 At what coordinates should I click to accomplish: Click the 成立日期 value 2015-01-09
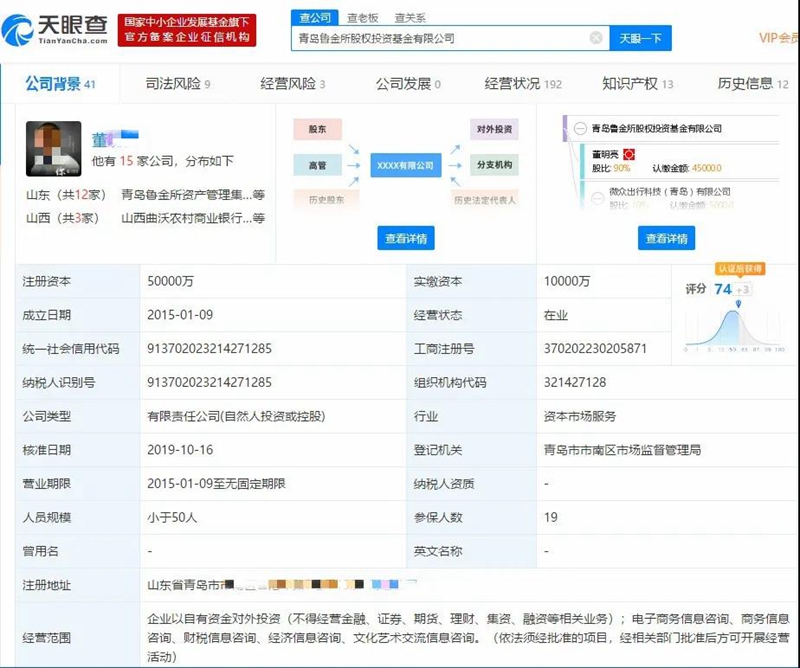[x=180, y=315]
